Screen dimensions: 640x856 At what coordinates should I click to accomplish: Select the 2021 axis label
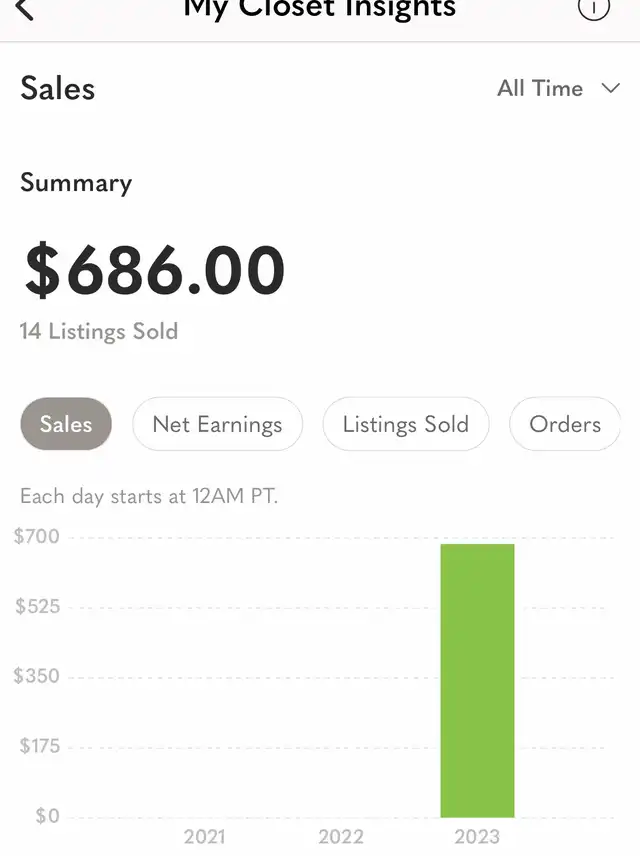204,836
